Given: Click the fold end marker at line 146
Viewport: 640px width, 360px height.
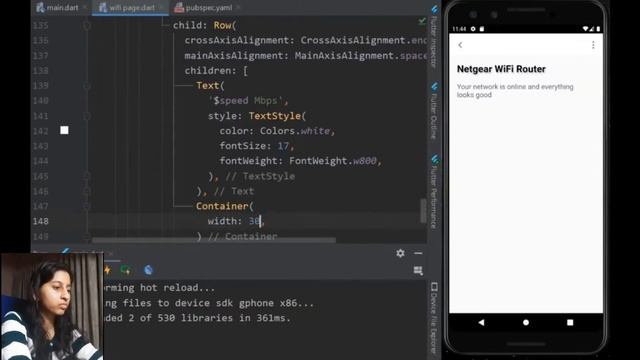Looking at the screenshot, I should point(87,191).
